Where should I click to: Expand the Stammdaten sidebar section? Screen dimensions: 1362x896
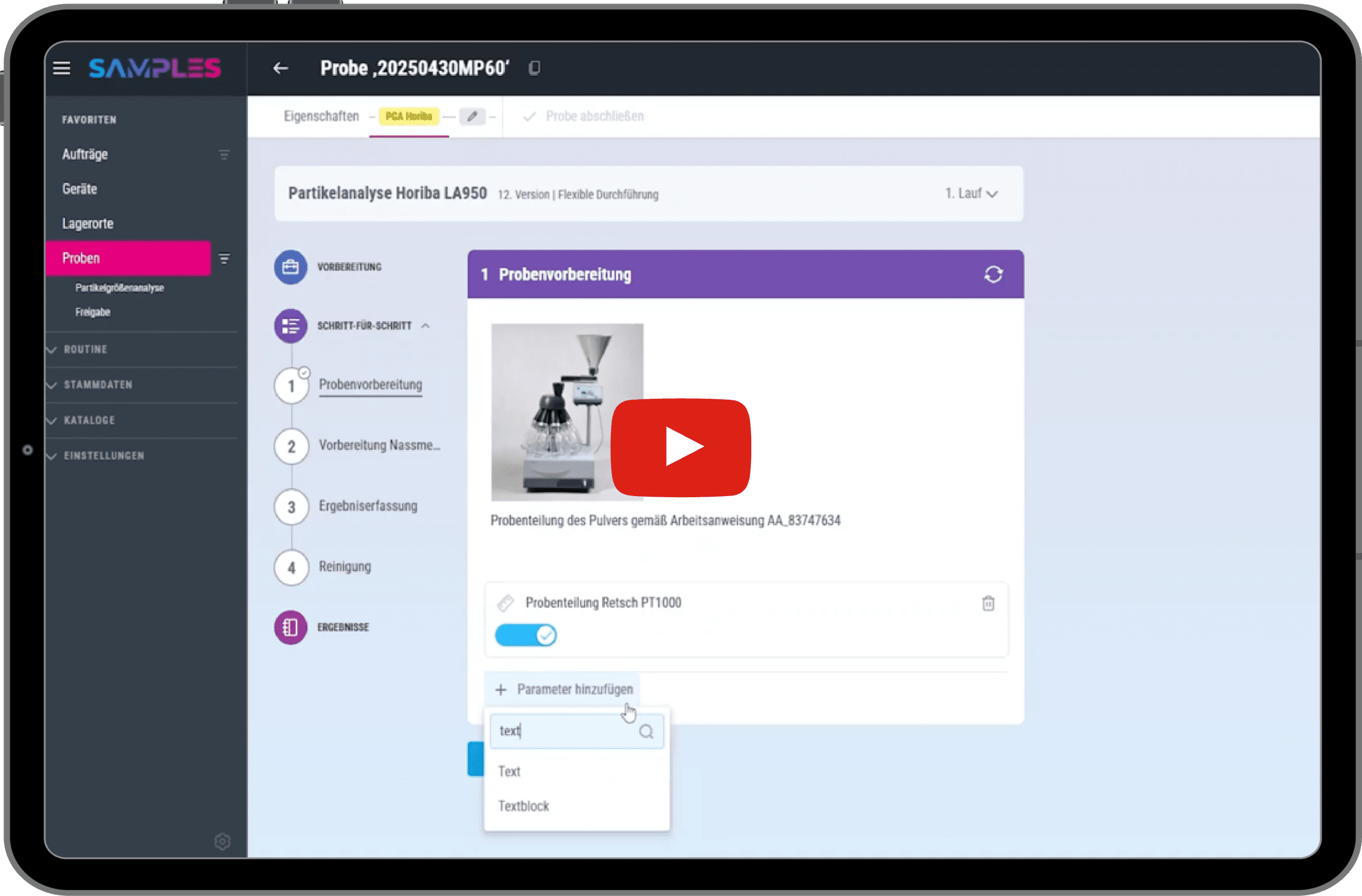click(x=97, y=385)
